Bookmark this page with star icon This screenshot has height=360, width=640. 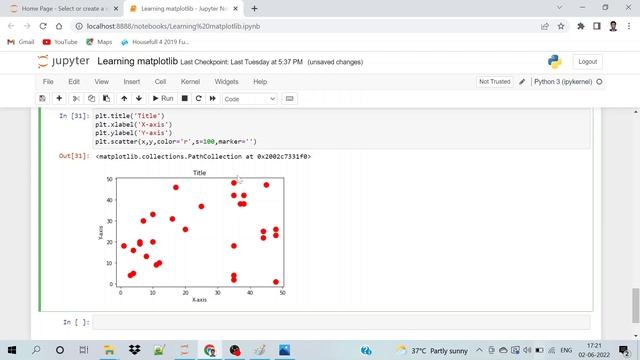561,26
